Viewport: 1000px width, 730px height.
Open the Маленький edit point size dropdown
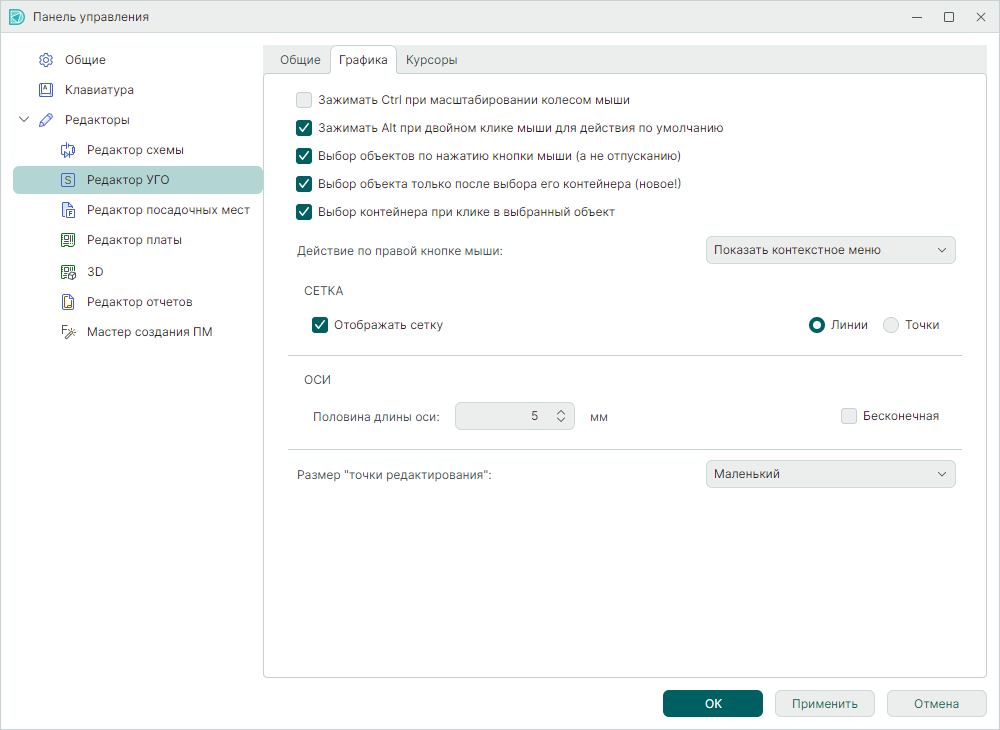coord(830,474)
